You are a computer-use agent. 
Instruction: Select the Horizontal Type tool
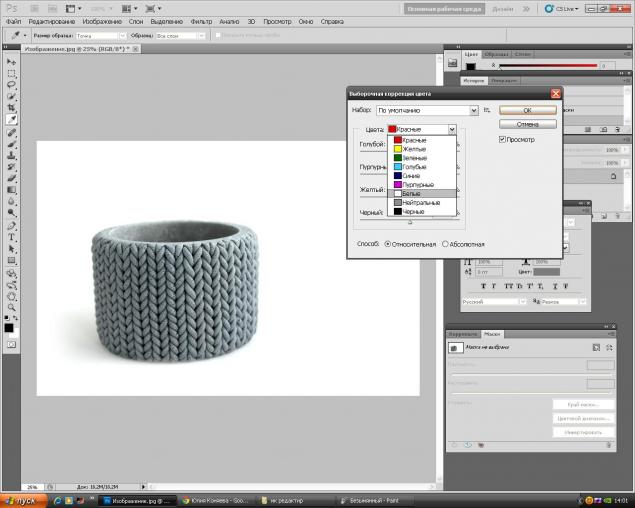point(11,237)
